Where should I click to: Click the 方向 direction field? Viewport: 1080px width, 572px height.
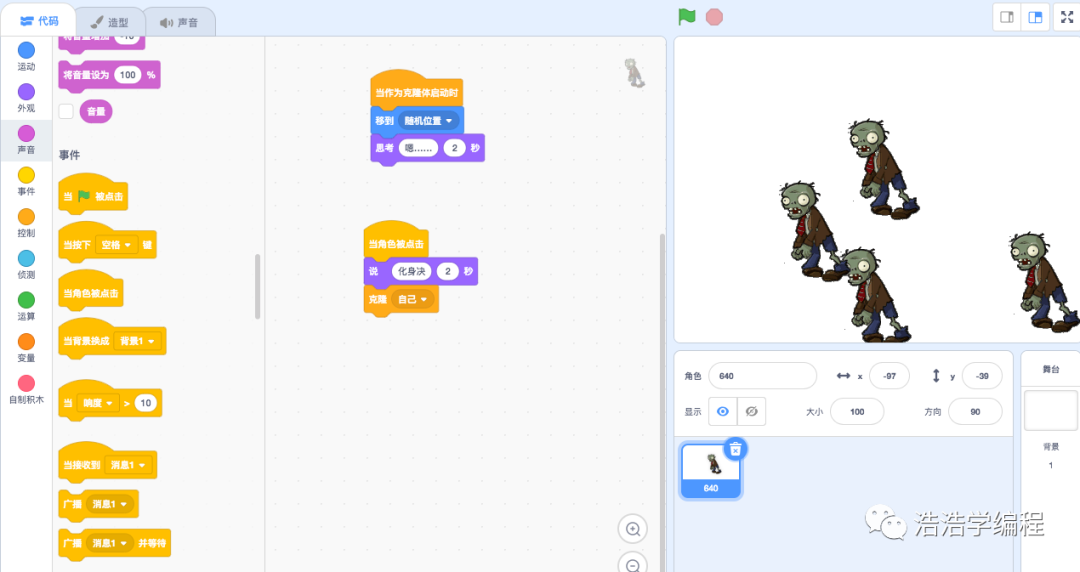[x=975, y=412]
